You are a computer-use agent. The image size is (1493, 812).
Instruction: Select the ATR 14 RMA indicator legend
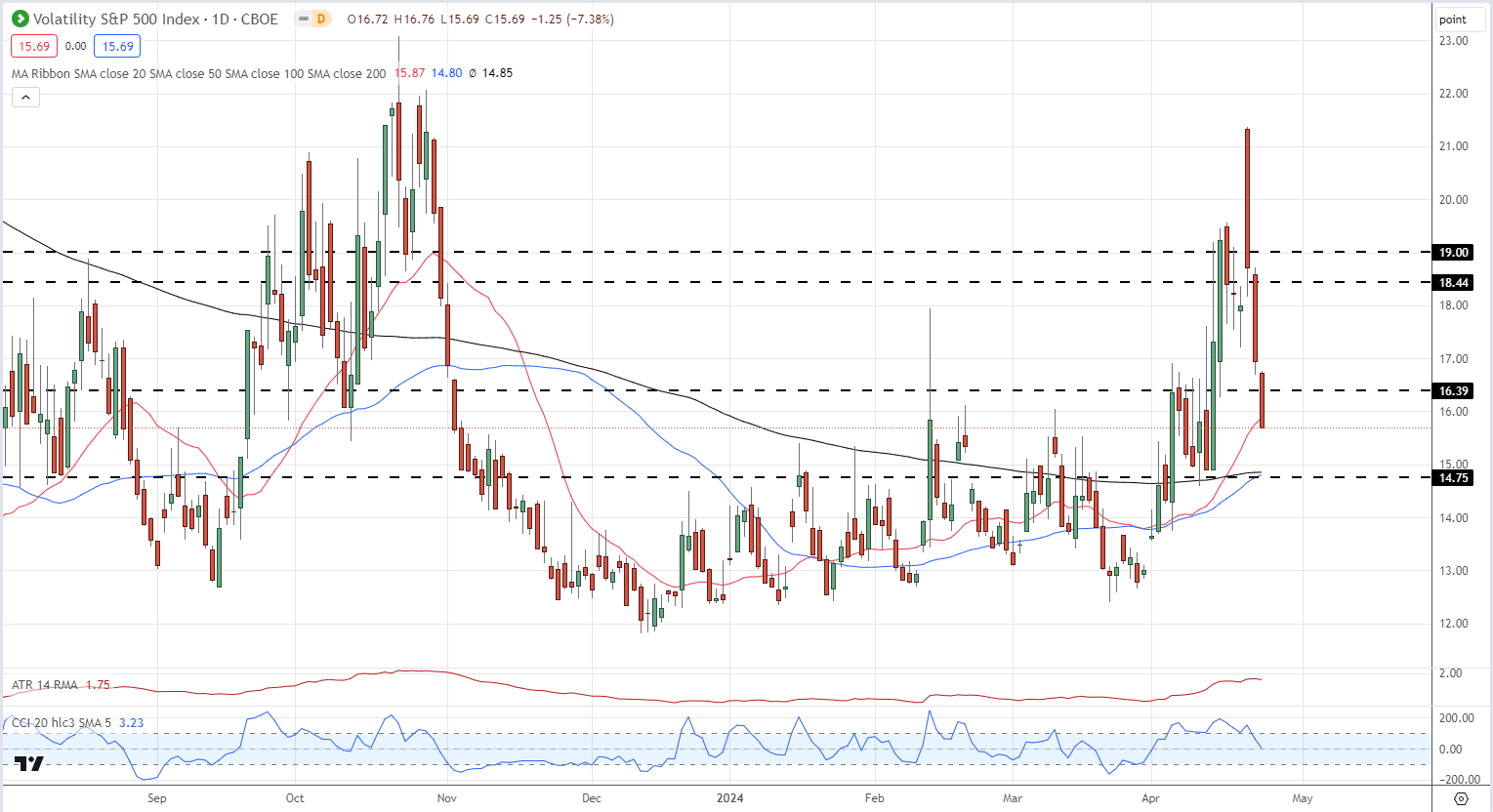point(44,685)
